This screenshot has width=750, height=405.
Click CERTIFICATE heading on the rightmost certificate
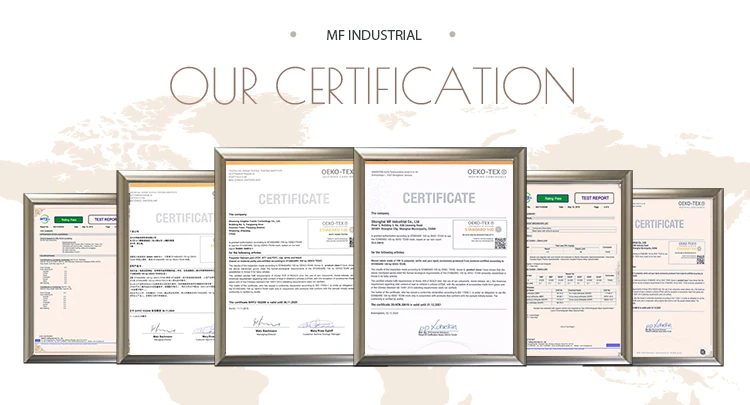click(659, 224)
